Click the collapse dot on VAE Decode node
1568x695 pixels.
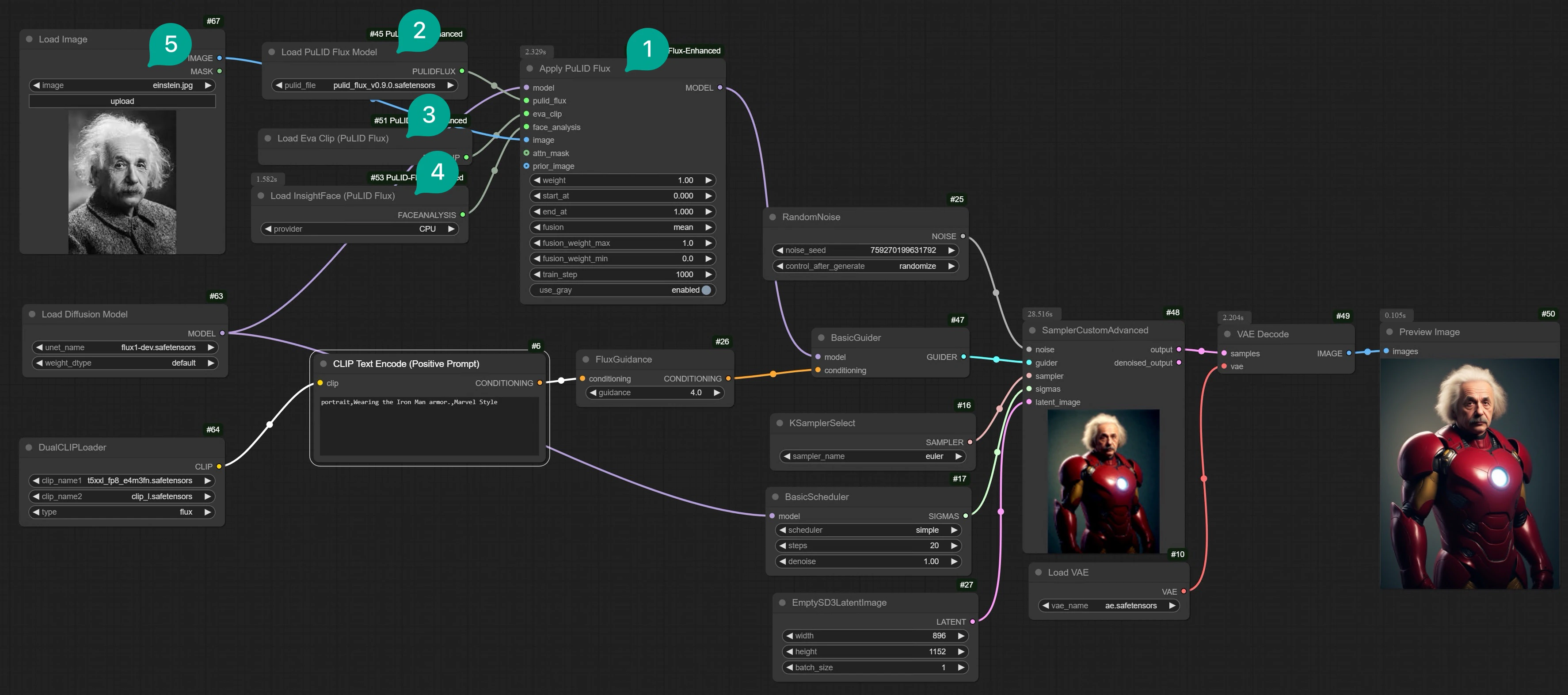tap(1227, 334)
